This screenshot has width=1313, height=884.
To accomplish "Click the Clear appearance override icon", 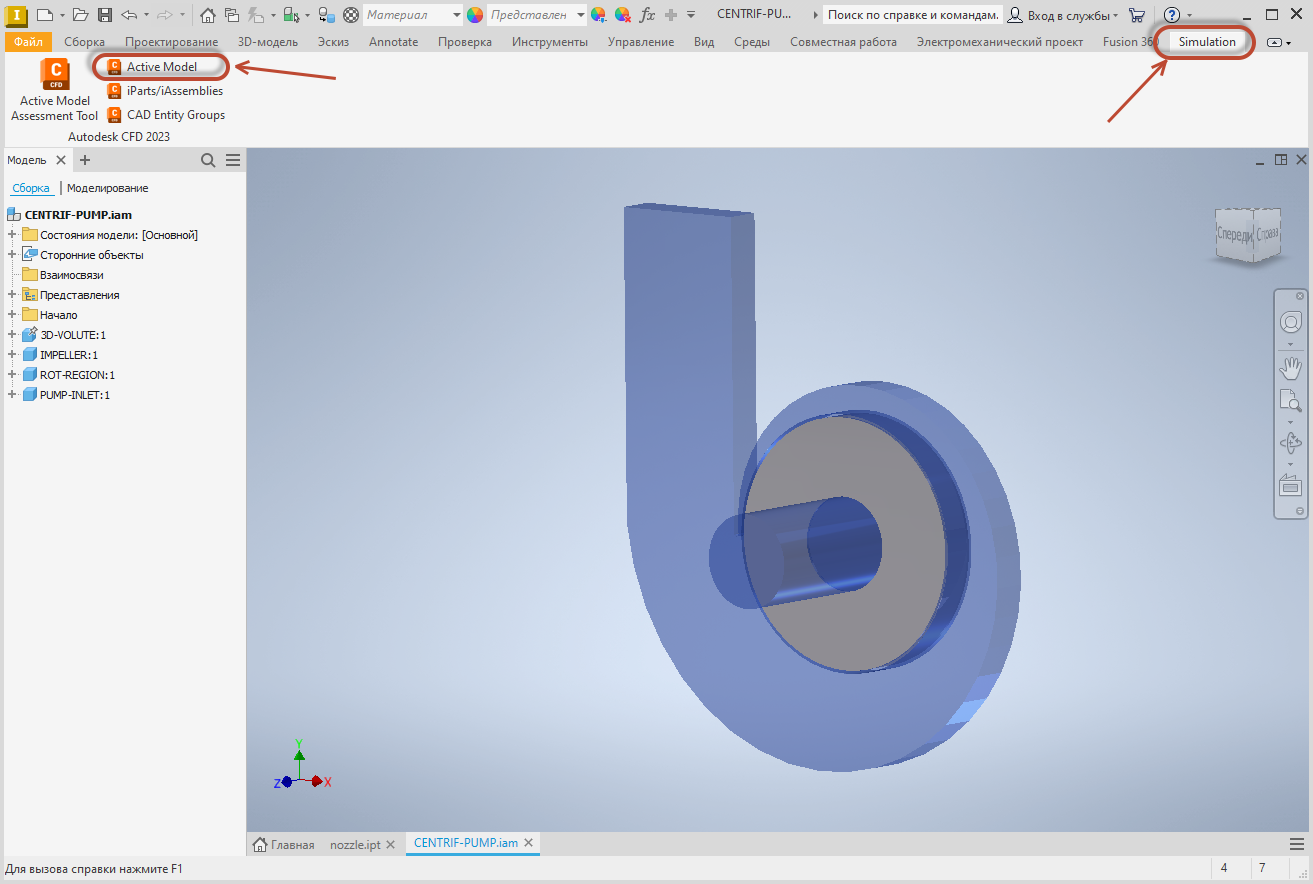I will pyautogui.click(x=622, y=15).
